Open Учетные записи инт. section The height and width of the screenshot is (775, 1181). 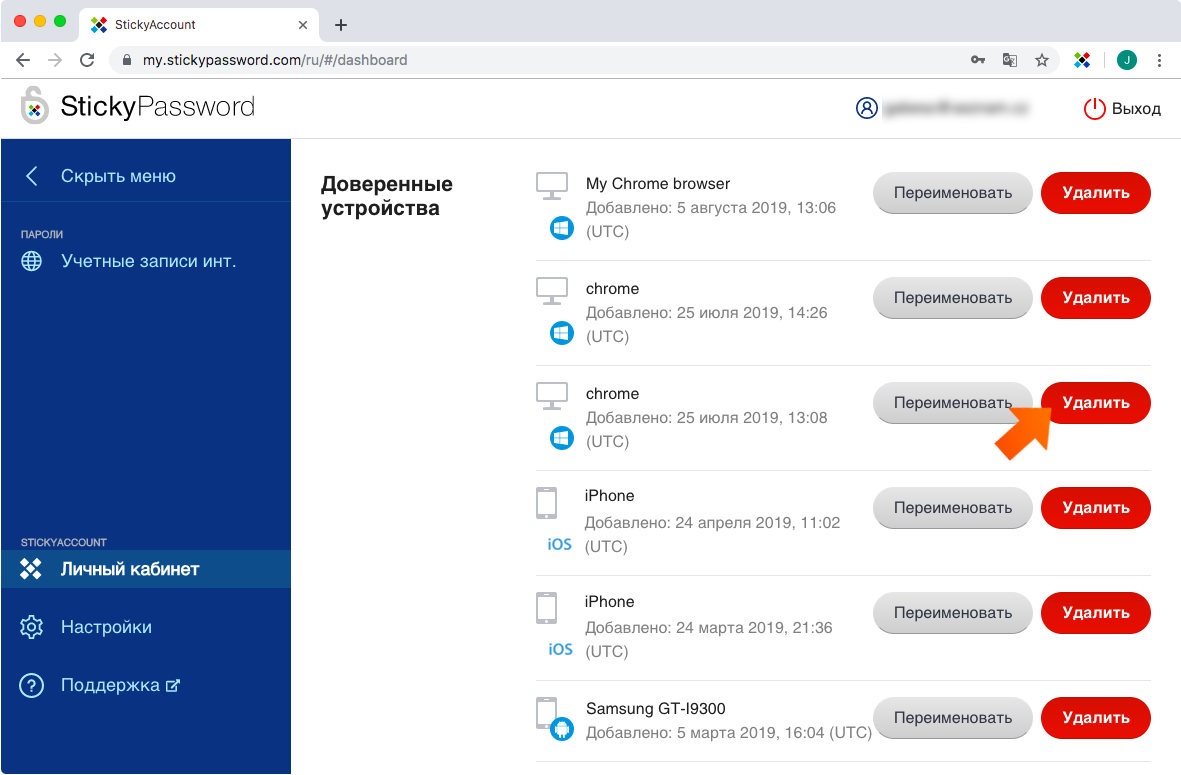148,261
